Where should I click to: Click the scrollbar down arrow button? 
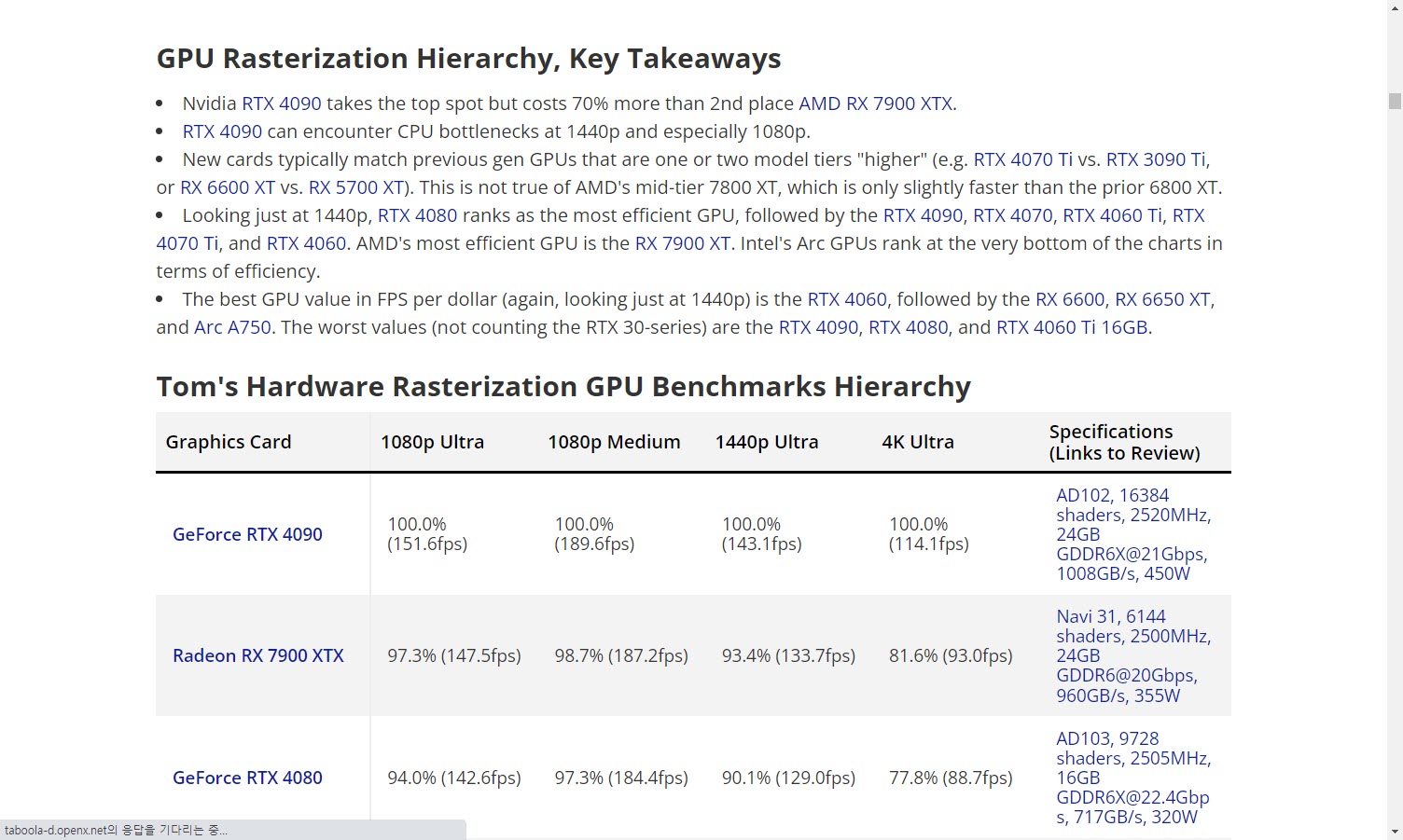point(1395,831)
